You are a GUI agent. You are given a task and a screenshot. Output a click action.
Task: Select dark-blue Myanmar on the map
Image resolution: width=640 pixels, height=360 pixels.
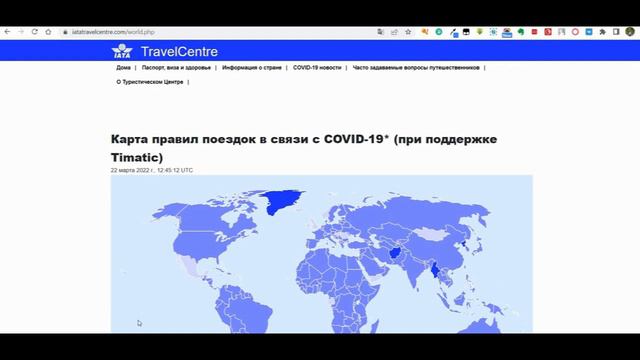[x=436, y=271]
